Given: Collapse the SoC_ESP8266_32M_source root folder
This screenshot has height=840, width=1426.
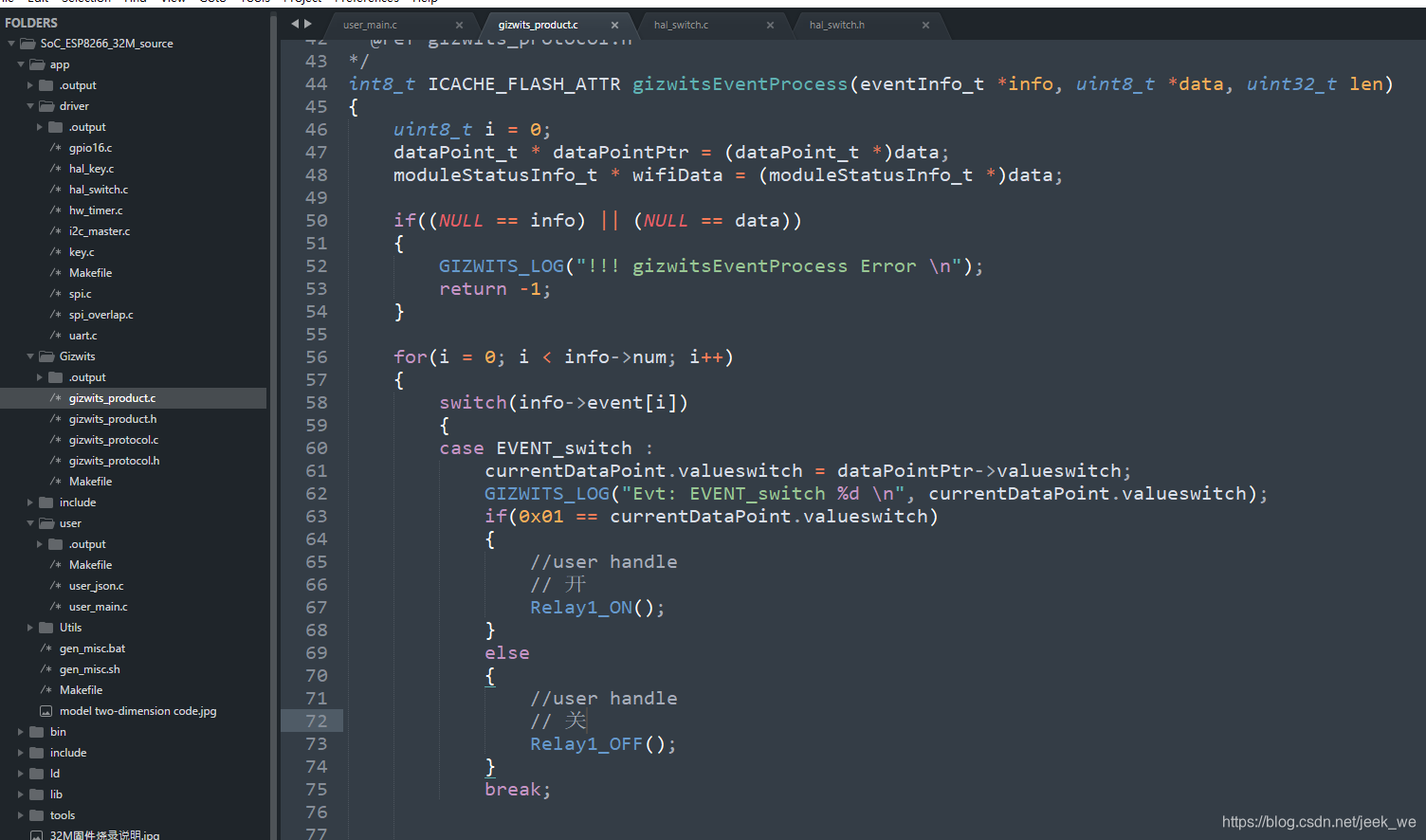Looking at the screenshot, I should coord(11,44).
